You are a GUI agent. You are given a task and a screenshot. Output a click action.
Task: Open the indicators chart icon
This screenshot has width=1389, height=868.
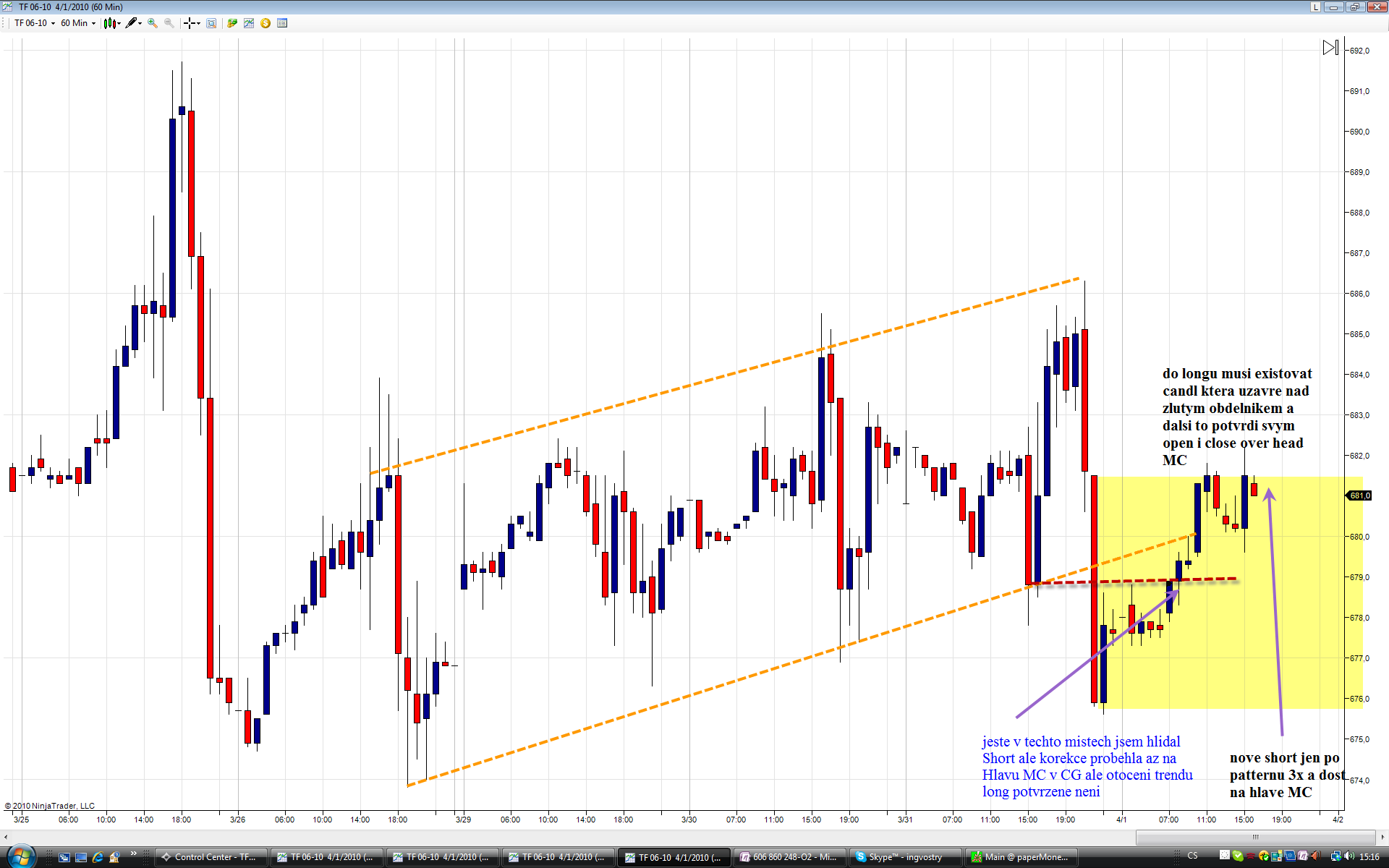pos(249,23)
